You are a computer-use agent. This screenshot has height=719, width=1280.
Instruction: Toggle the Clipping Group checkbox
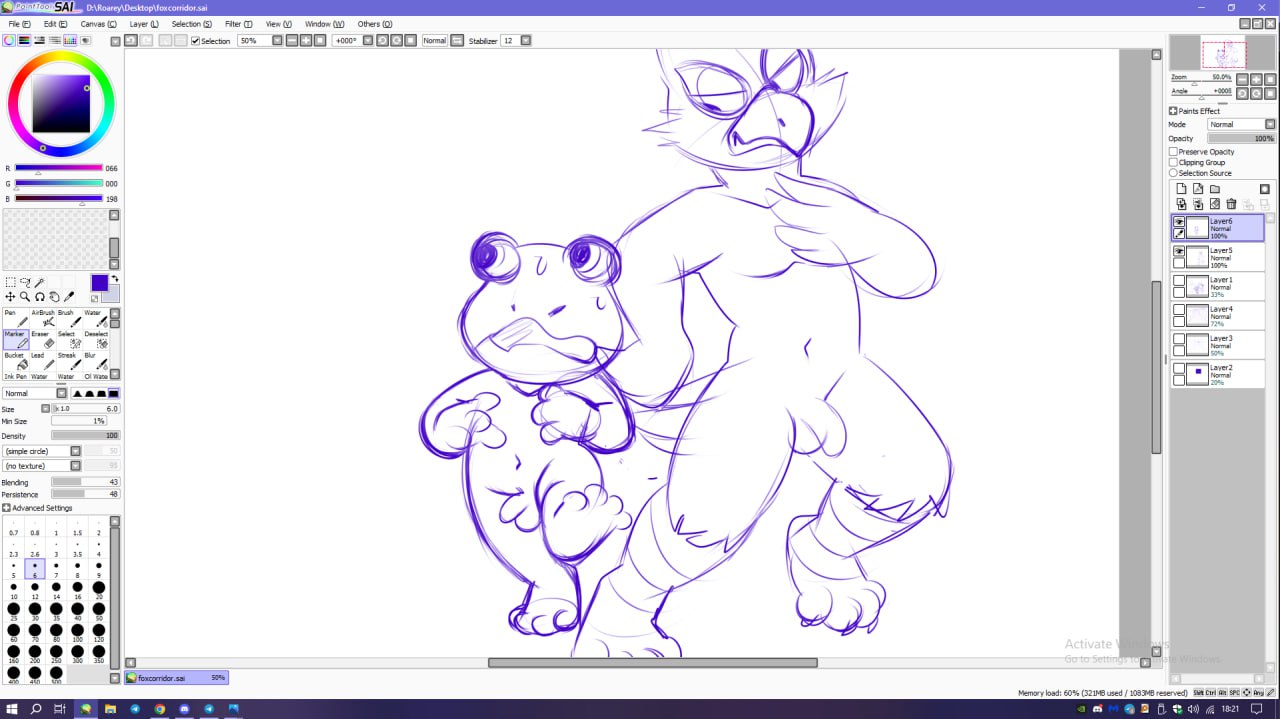pos(1174,162)
